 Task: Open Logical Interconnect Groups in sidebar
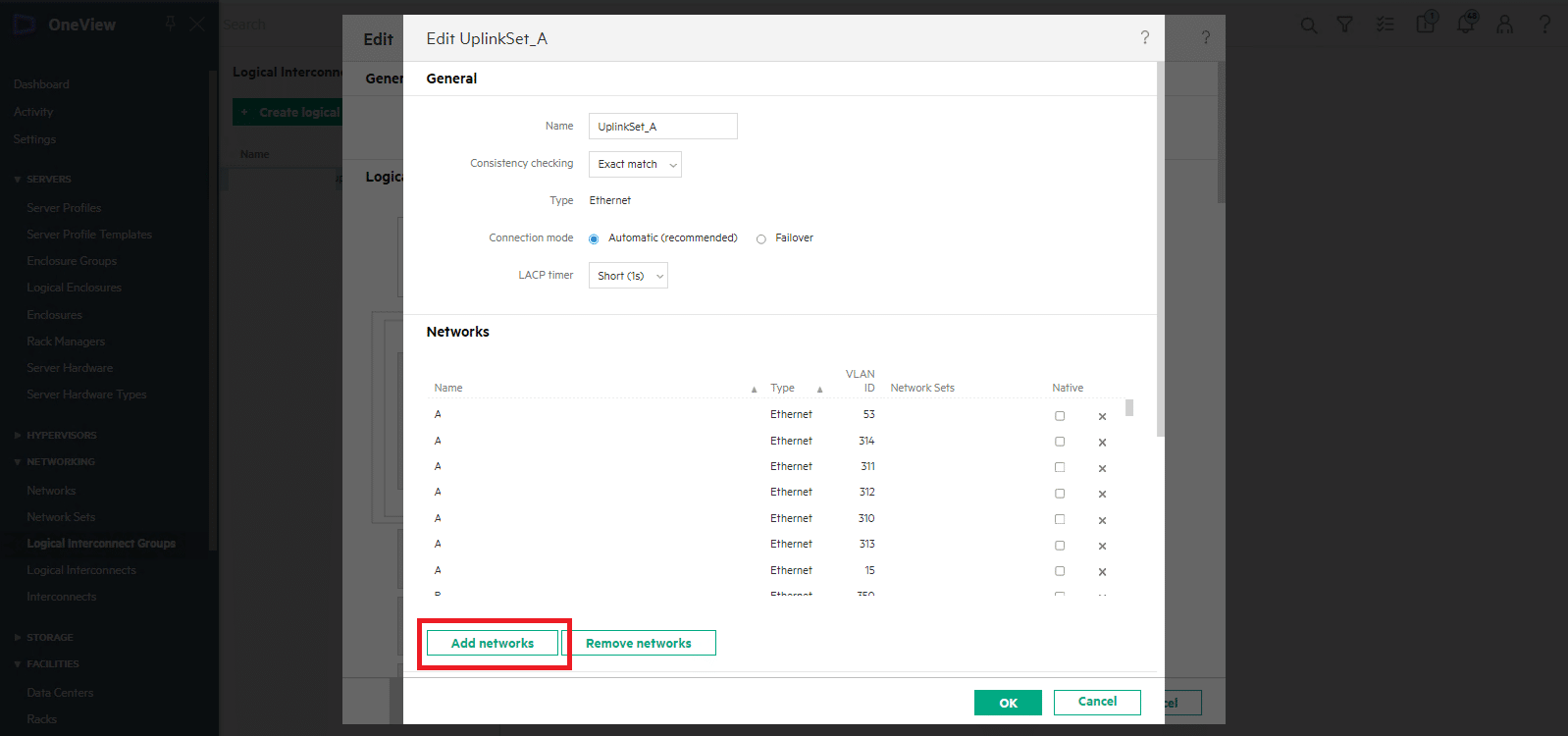101,544
